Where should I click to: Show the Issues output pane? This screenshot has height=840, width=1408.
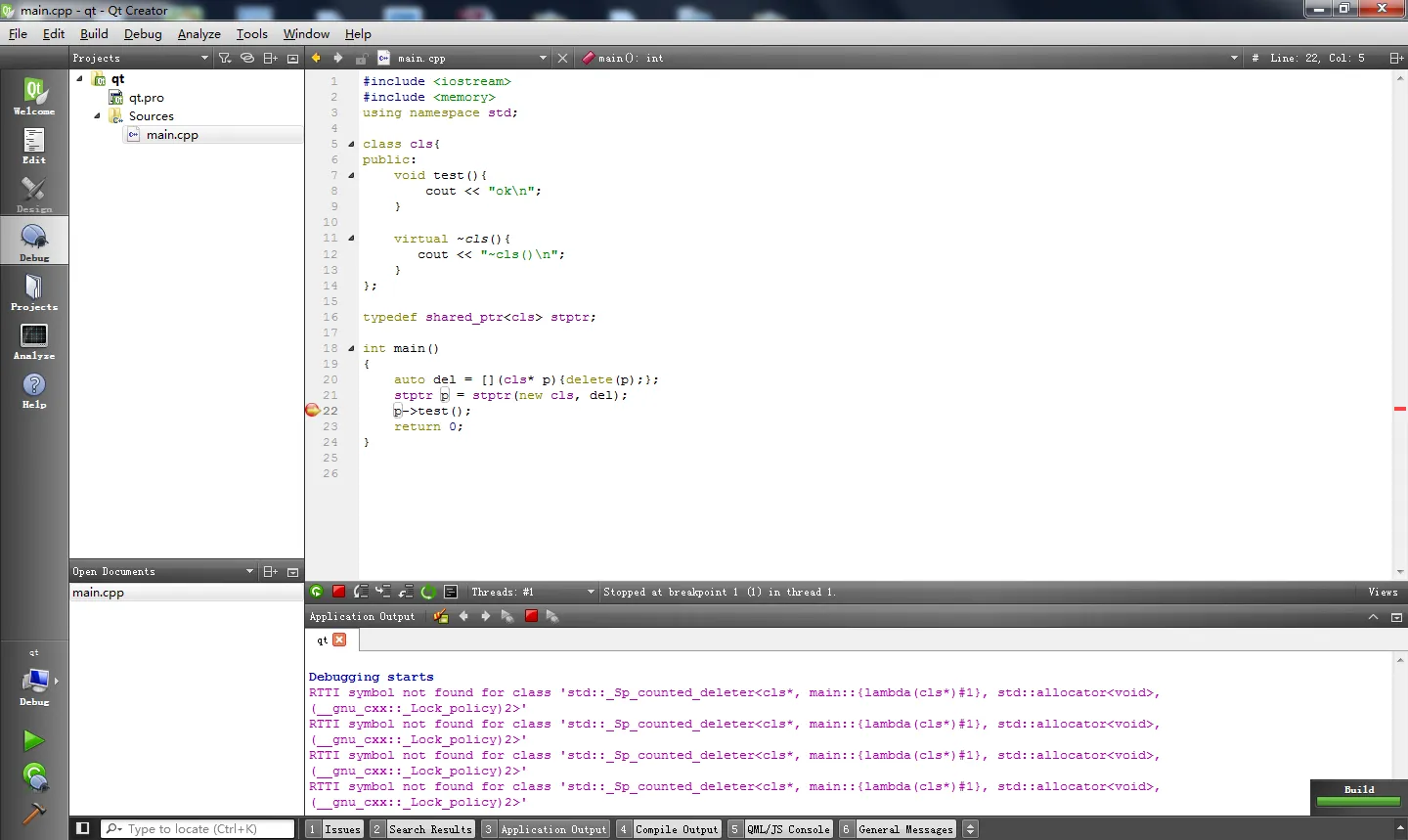[334, 829]
